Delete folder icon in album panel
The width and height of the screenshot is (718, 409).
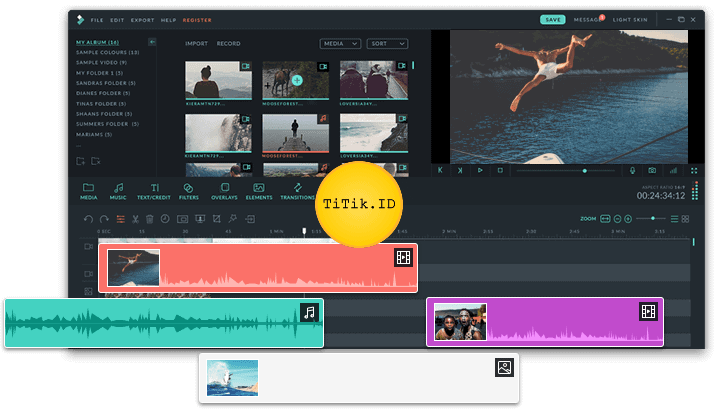96,161
